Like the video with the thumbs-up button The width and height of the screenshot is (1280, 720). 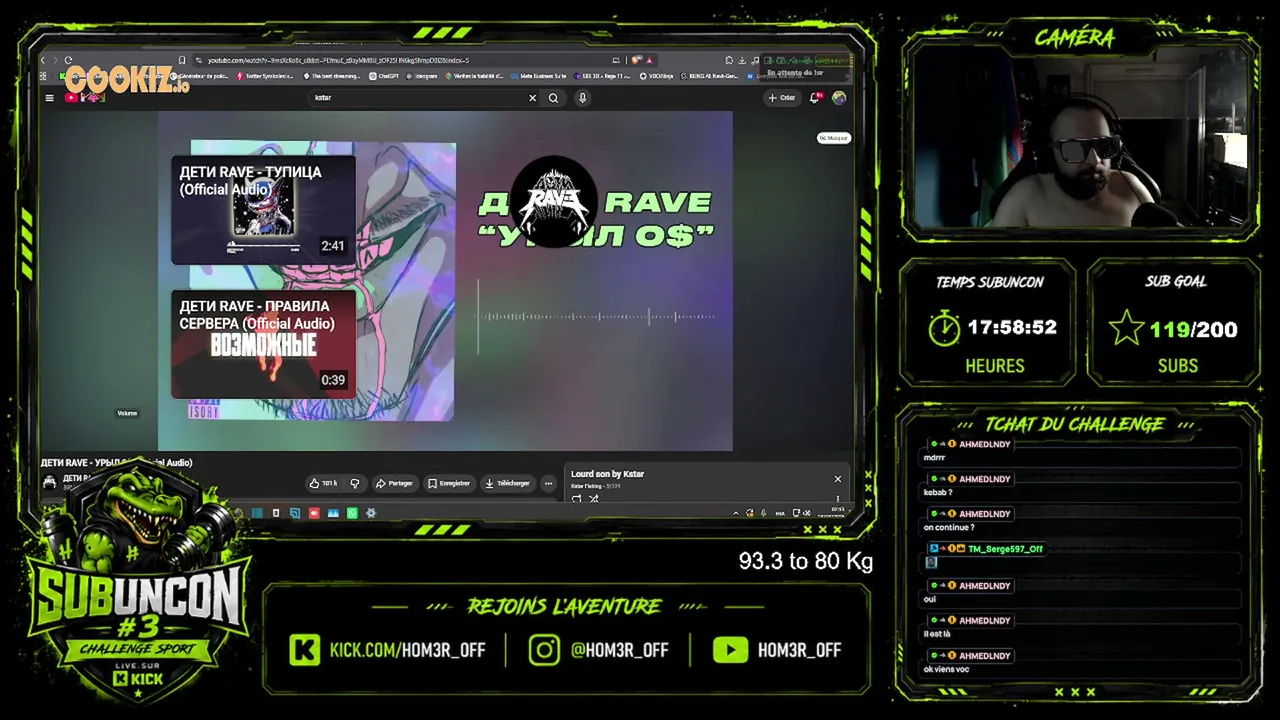(323, 483)
